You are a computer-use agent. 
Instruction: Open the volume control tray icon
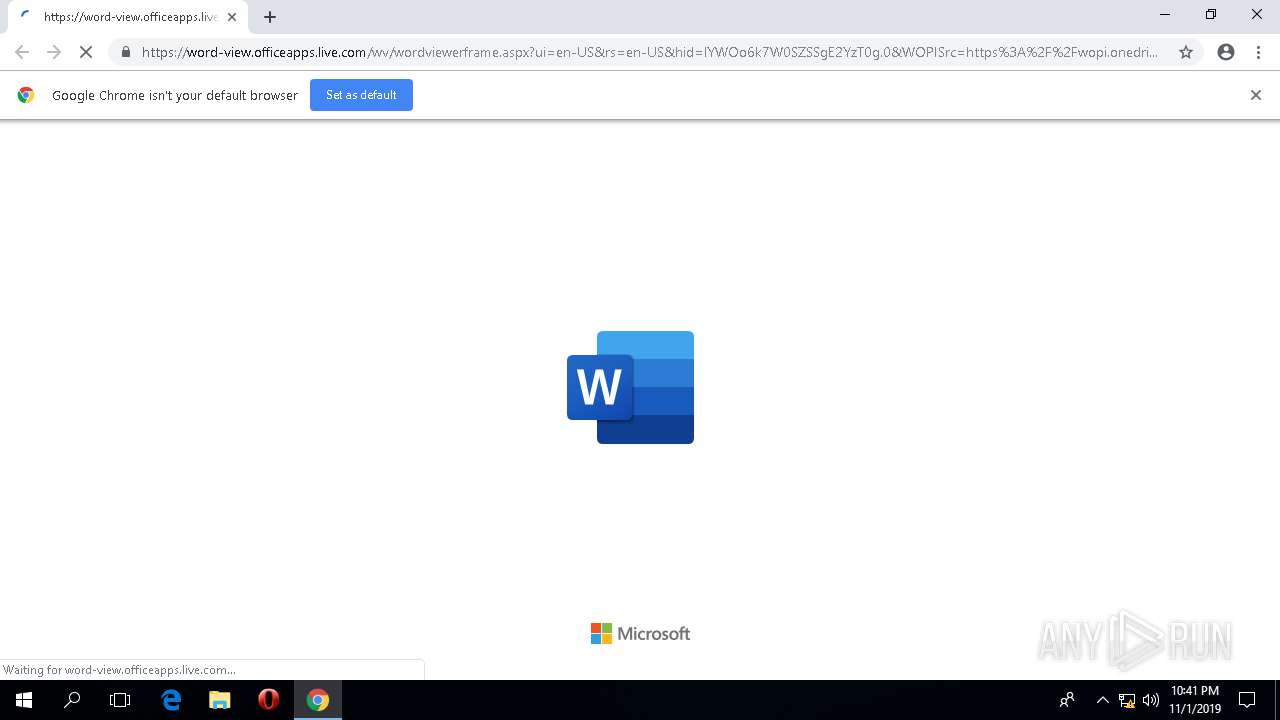[x=1151, y=700]
